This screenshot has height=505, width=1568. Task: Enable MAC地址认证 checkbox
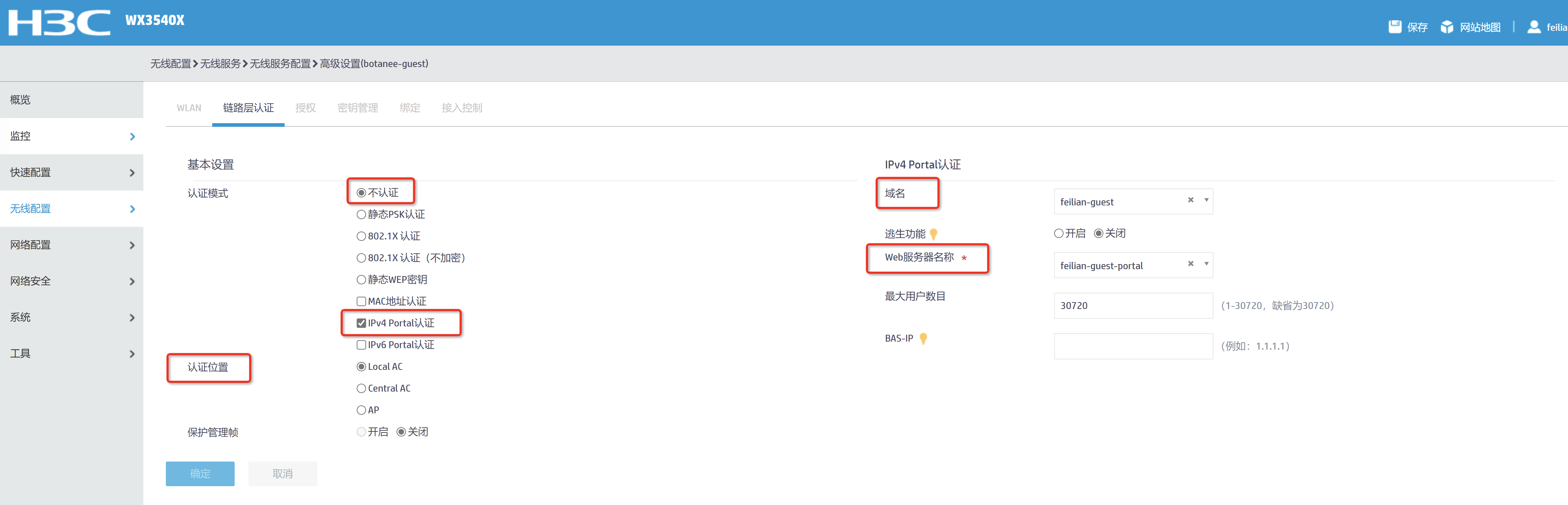[361, 301]
